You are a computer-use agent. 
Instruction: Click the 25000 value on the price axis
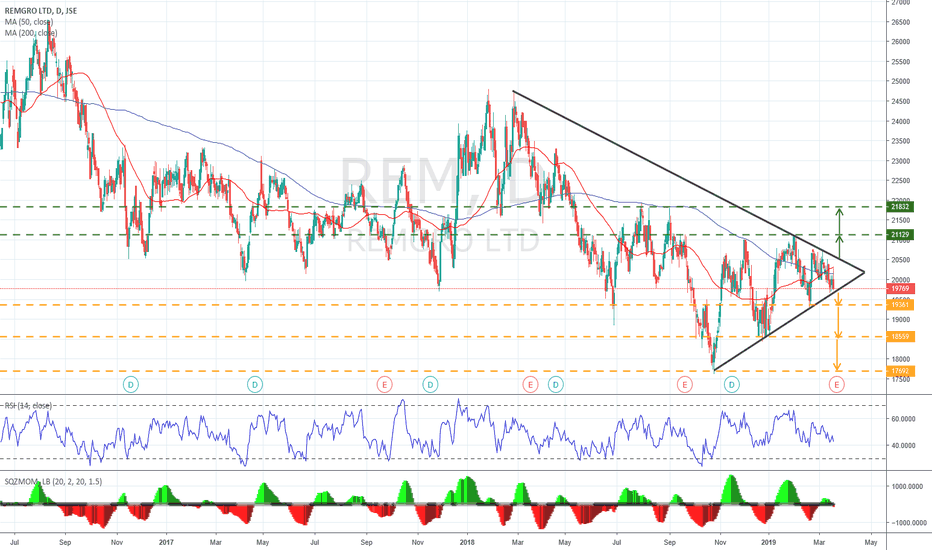[x=900, y=81]
